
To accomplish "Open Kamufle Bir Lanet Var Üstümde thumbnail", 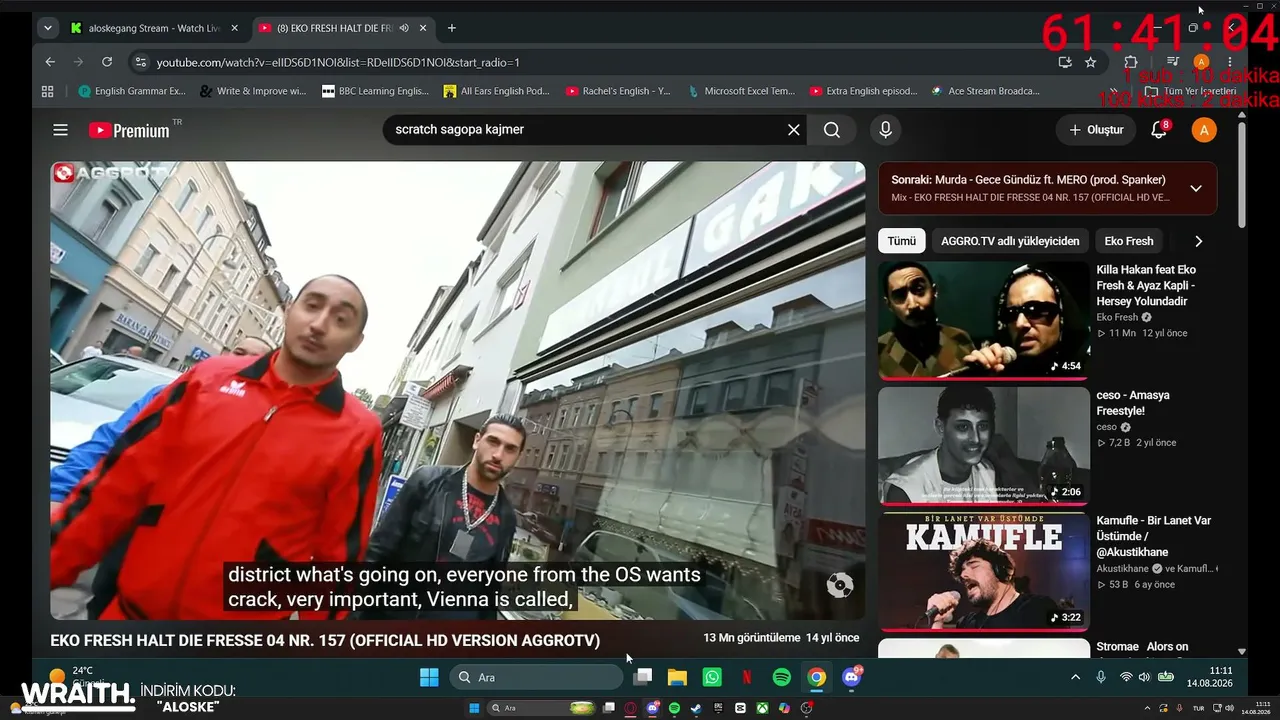I will (x=984, y=571).
